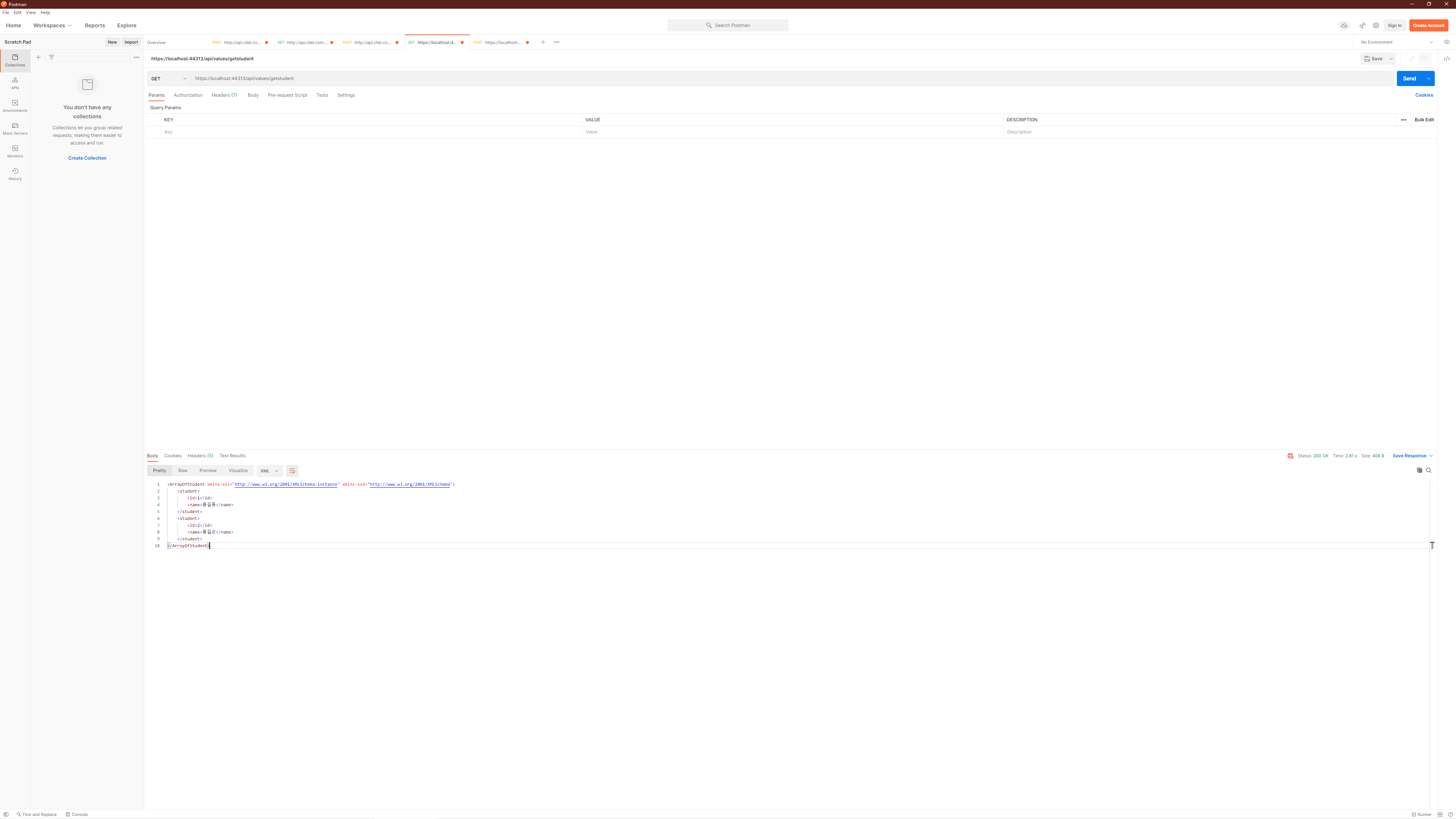
Task: Switch to the Authorization tab
Action: point(188,95)
